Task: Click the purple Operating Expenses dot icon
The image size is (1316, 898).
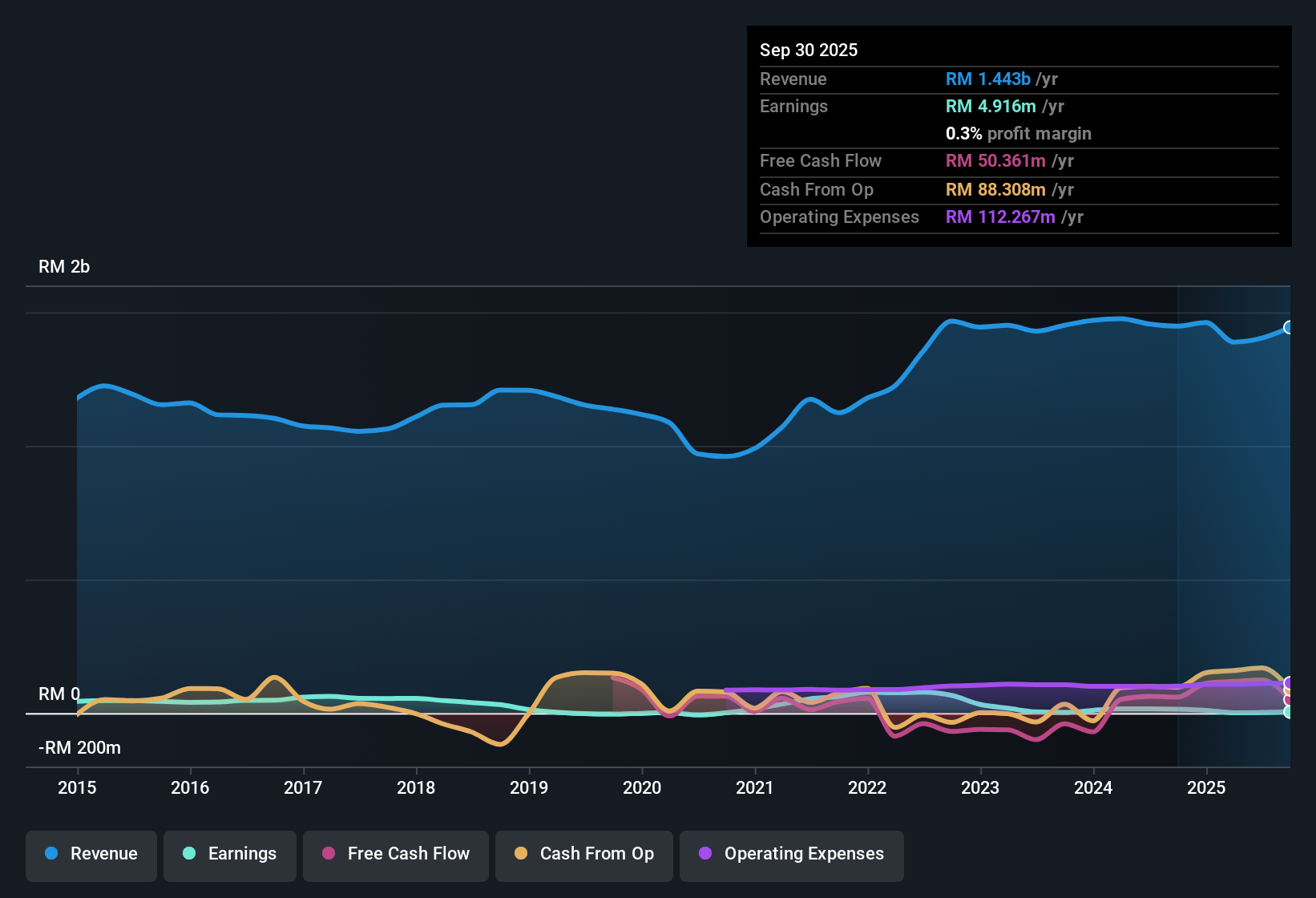Action: pos(705,854)
